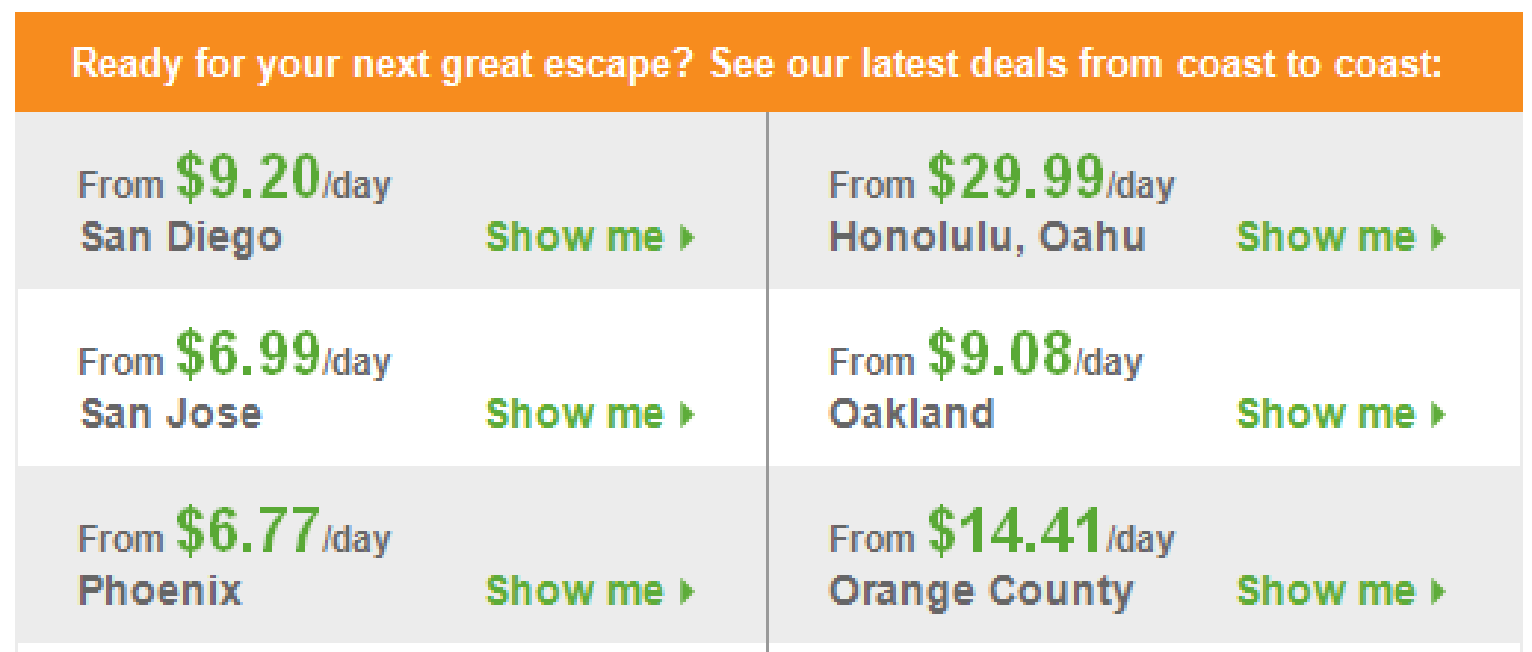Click the arrow icon in the Orange County deal

click(x=1438, y=591)
